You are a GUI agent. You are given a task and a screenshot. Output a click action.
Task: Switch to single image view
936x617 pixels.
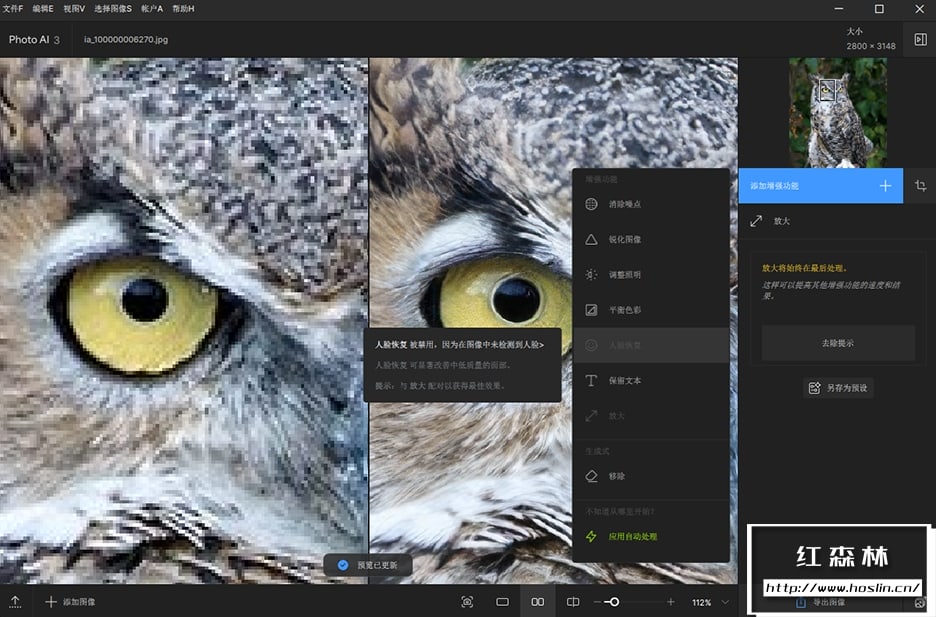tap(503, 602)
